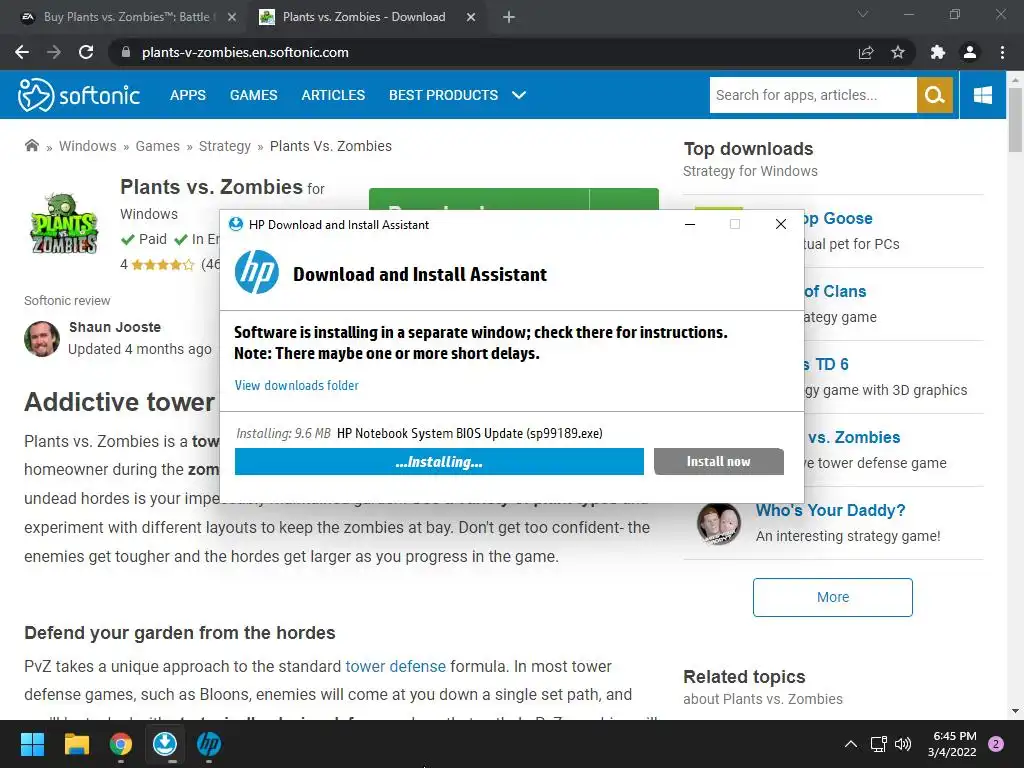The image size is (1024, 768).
Task: Click View downloads folder link
Action: point(296,385)
